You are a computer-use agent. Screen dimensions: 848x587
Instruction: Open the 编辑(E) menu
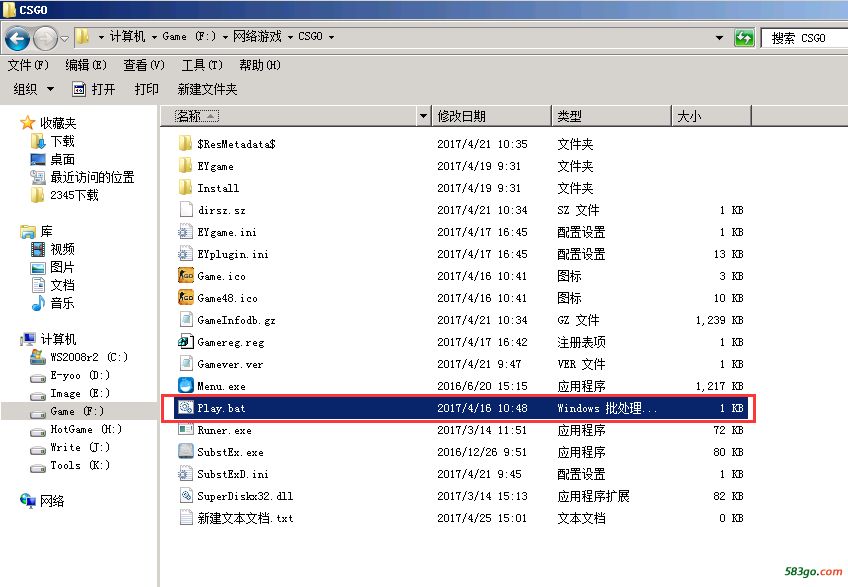86,65
